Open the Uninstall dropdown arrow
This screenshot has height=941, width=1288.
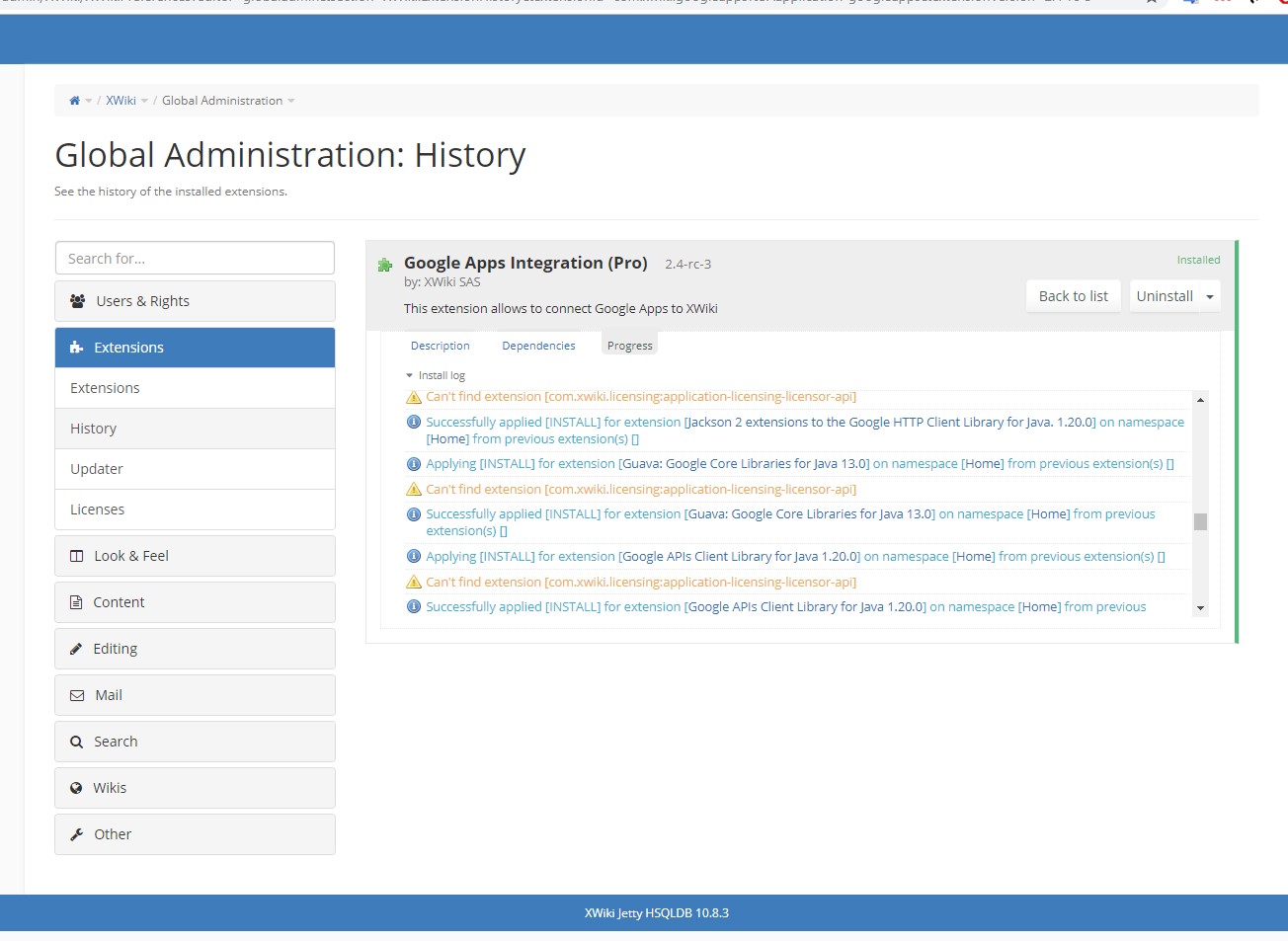[1208, 295]
